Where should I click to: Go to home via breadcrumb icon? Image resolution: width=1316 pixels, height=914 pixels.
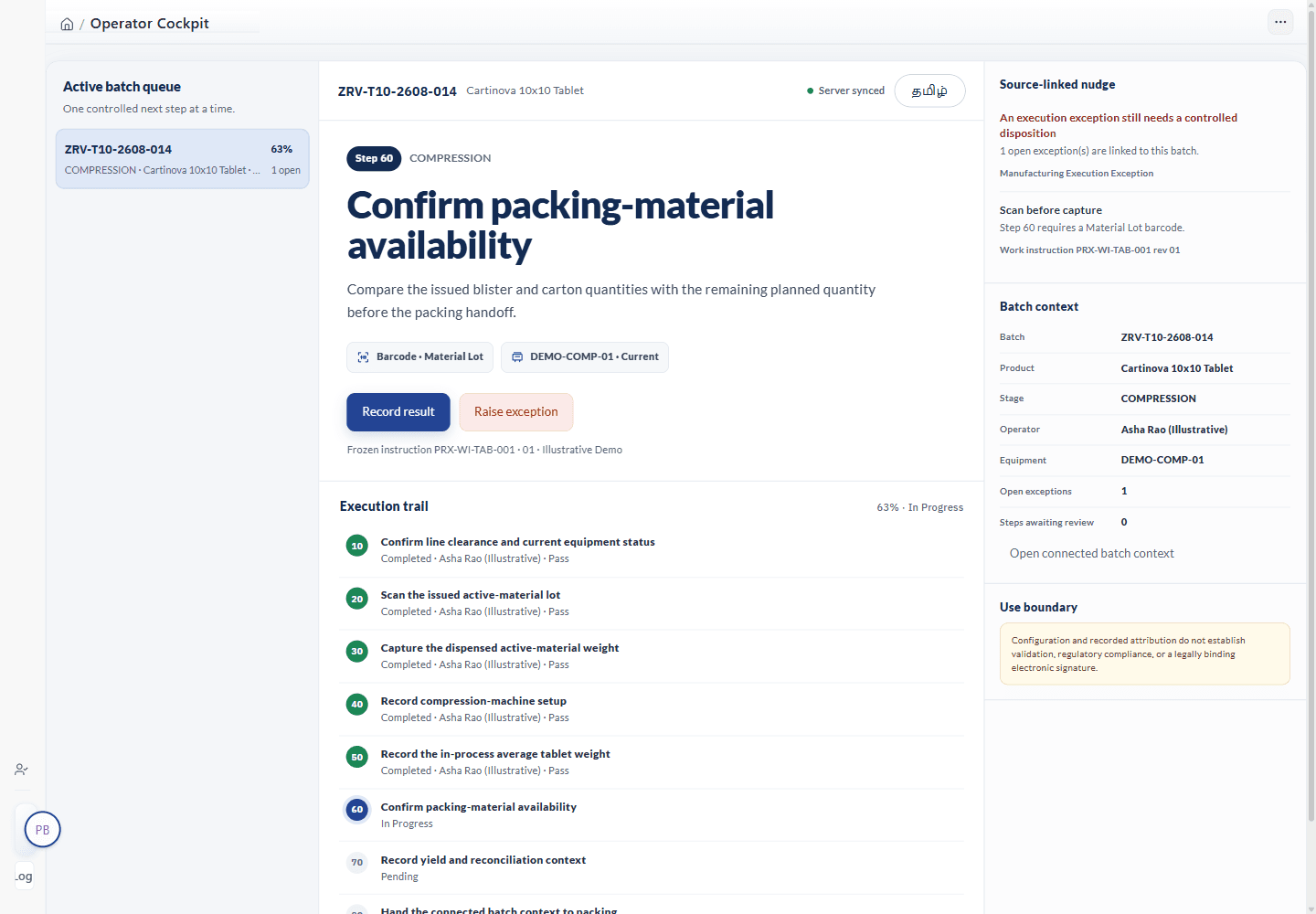(x=67, y=24)
